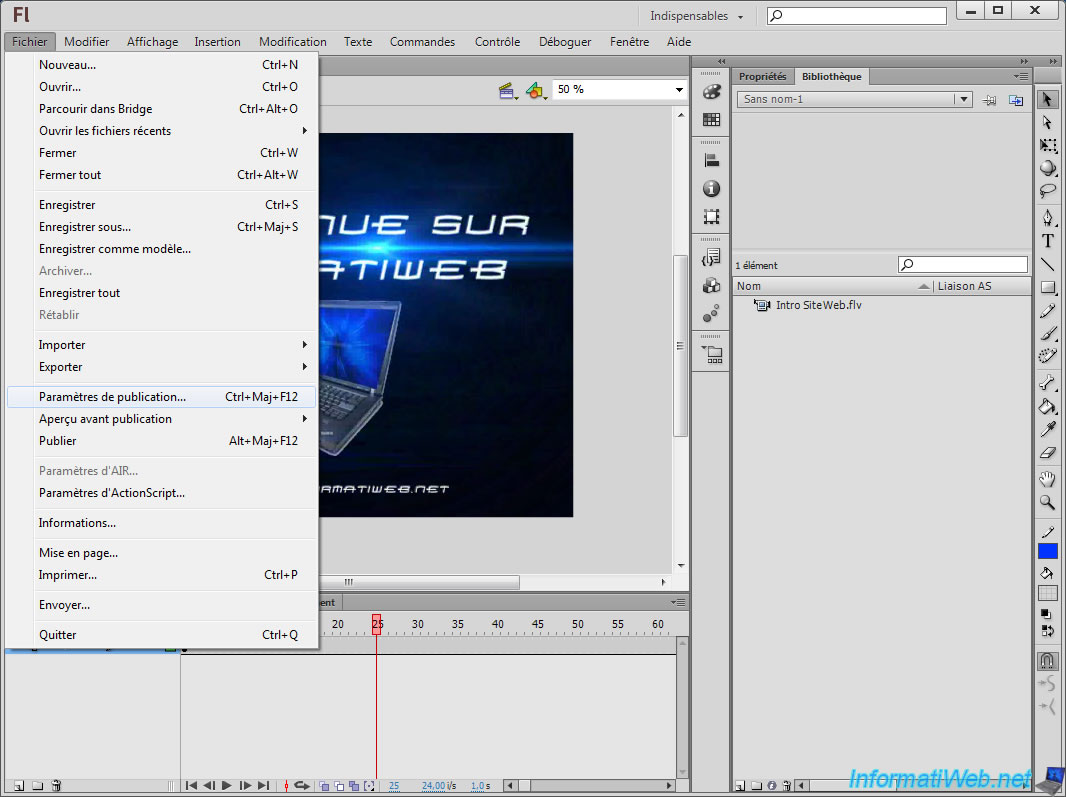The image size is (1066, 797).
Task: Open the Color palette panel icon
Action: pos(711,92)
